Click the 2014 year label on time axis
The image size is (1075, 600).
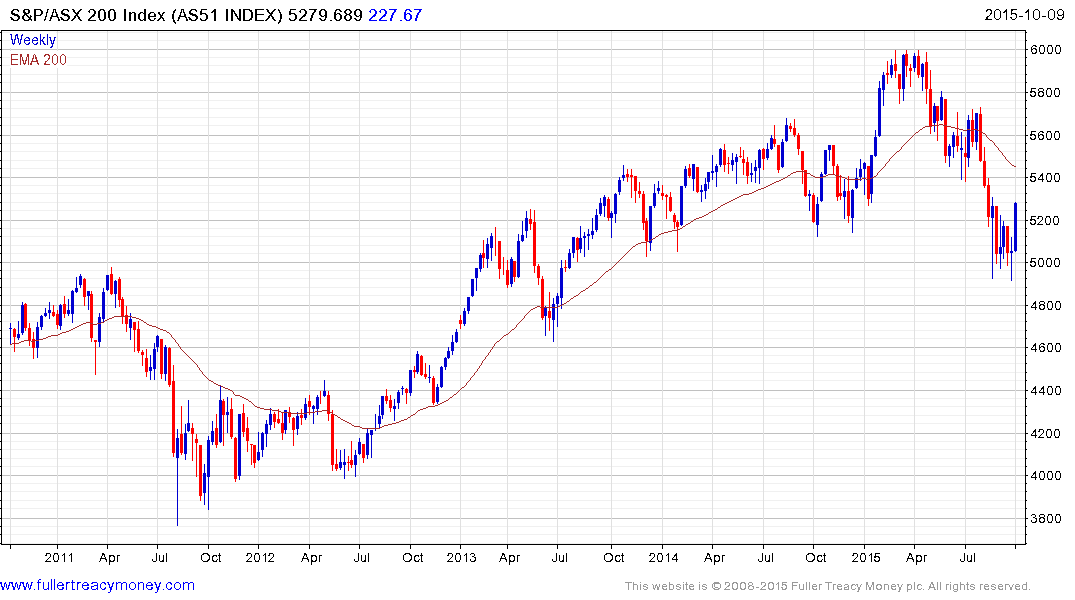[663, 557]
